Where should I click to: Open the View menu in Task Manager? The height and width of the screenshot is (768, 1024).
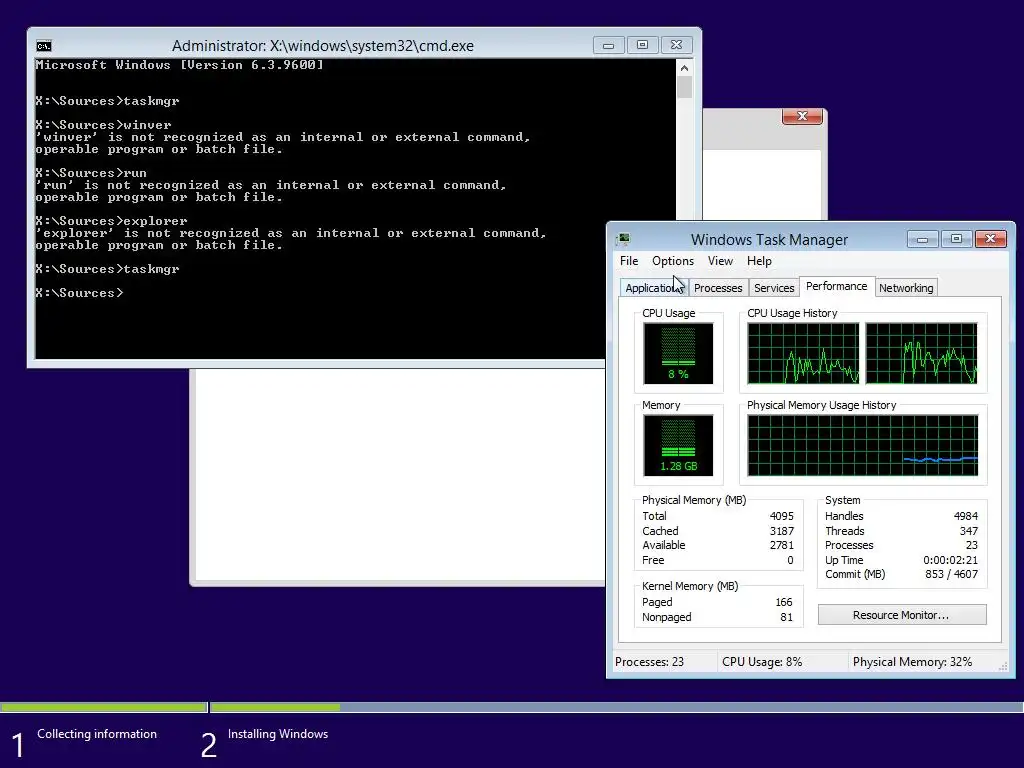720,261
